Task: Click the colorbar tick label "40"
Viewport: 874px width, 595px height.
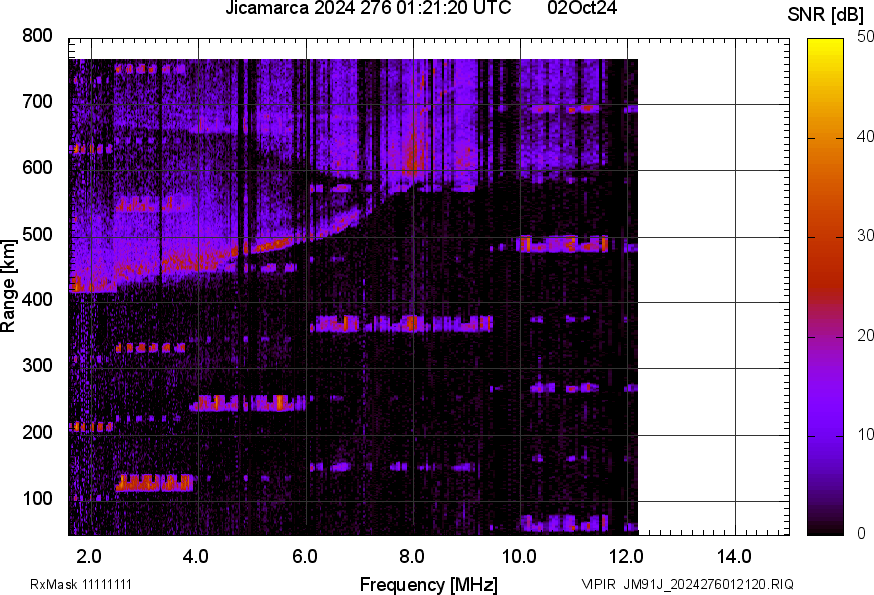Action: pos(865,136)
